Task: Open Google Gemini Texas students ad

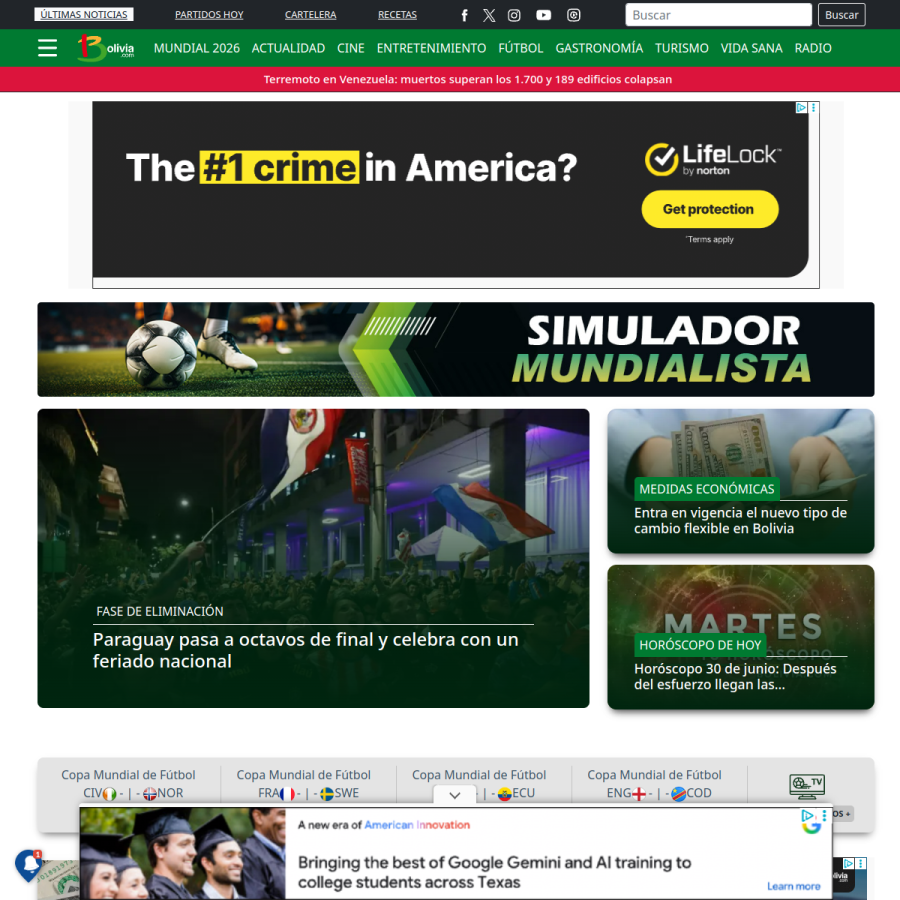Action: click(x=494, y=872)
